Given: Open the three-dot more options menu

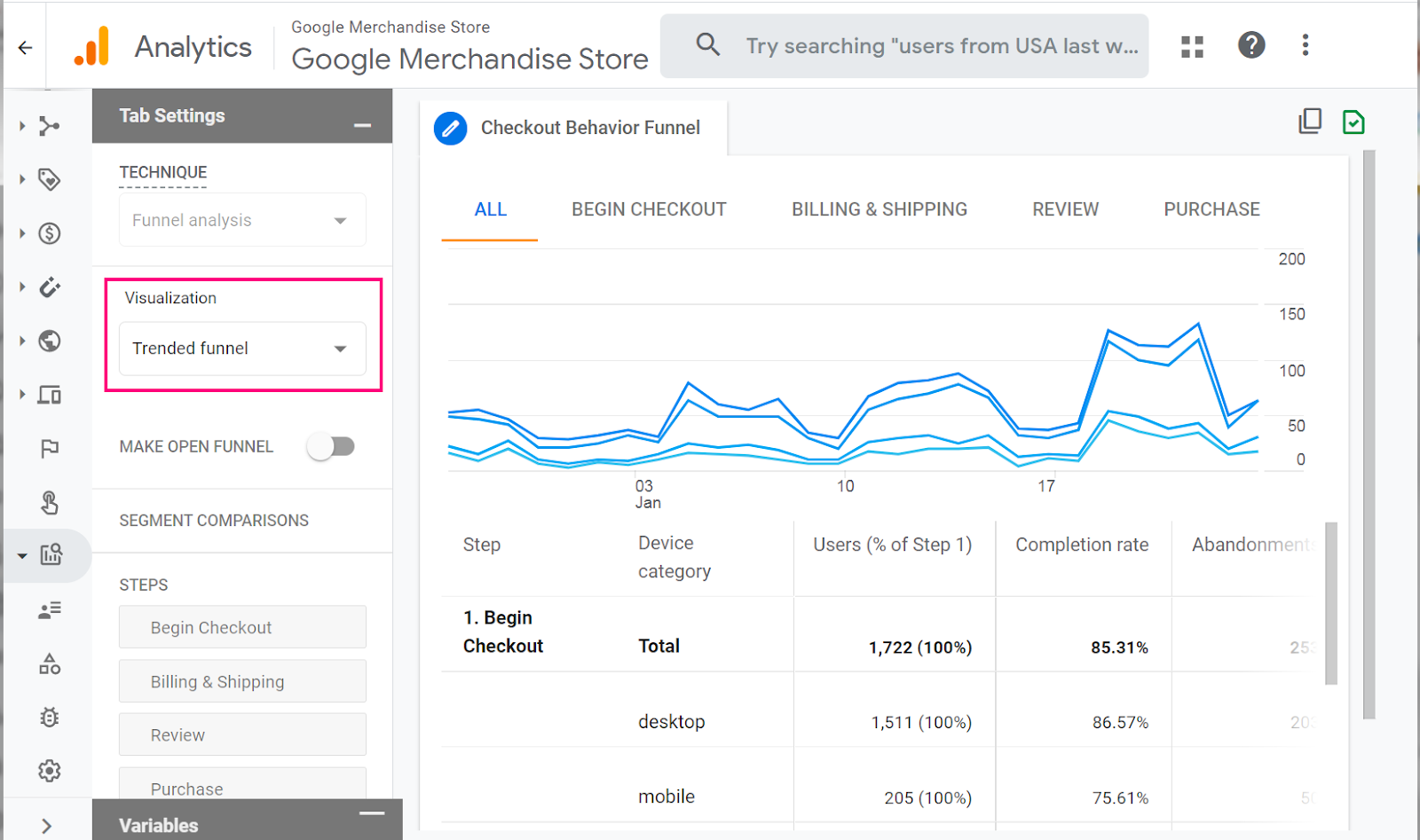Looking at the screenshot, I should click(x=1305, y=45).
